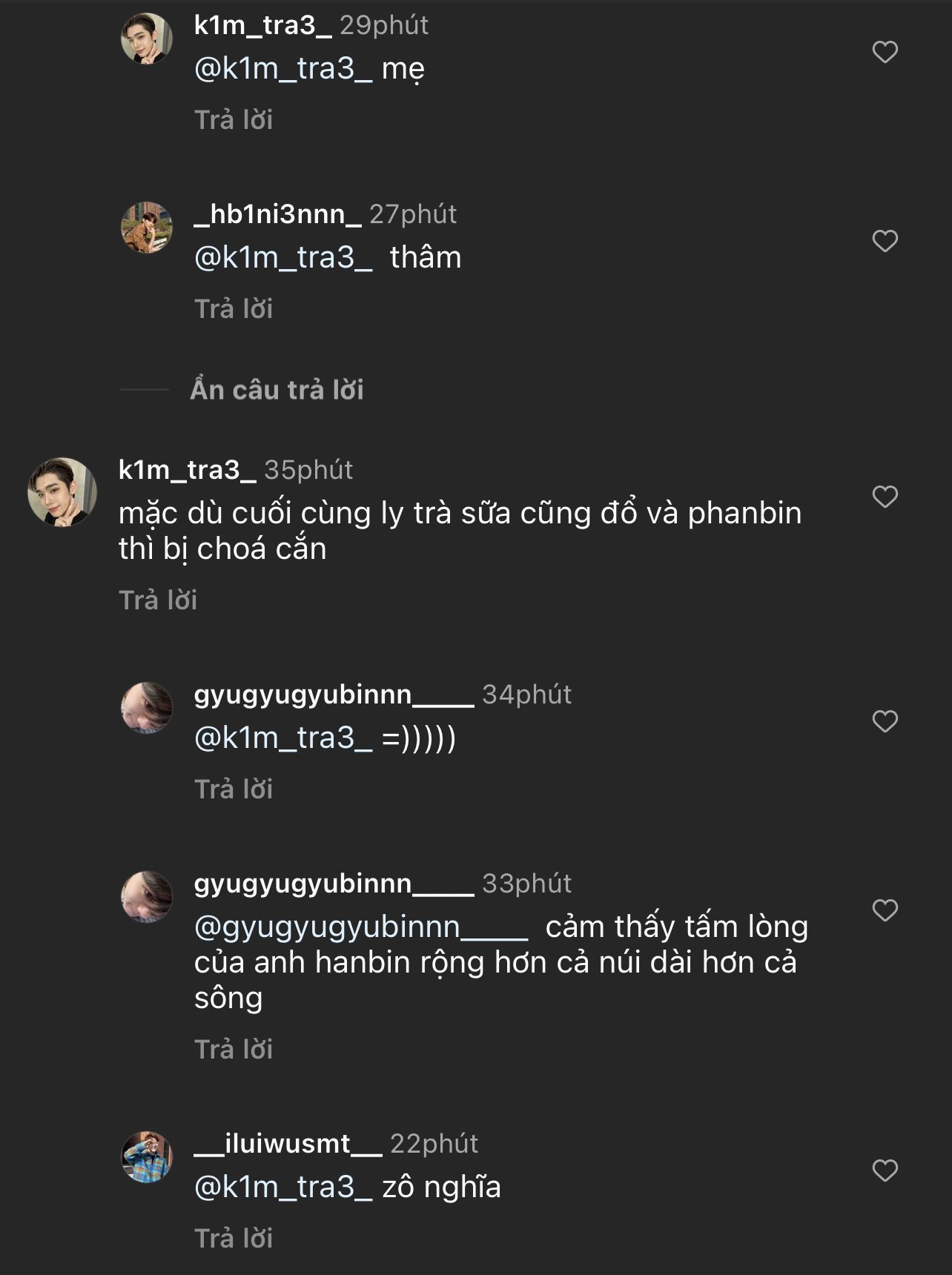This screenshot has height=1275, width=952.
Task: Reply to the ly trà sữa comment
Action: point(158,600)
